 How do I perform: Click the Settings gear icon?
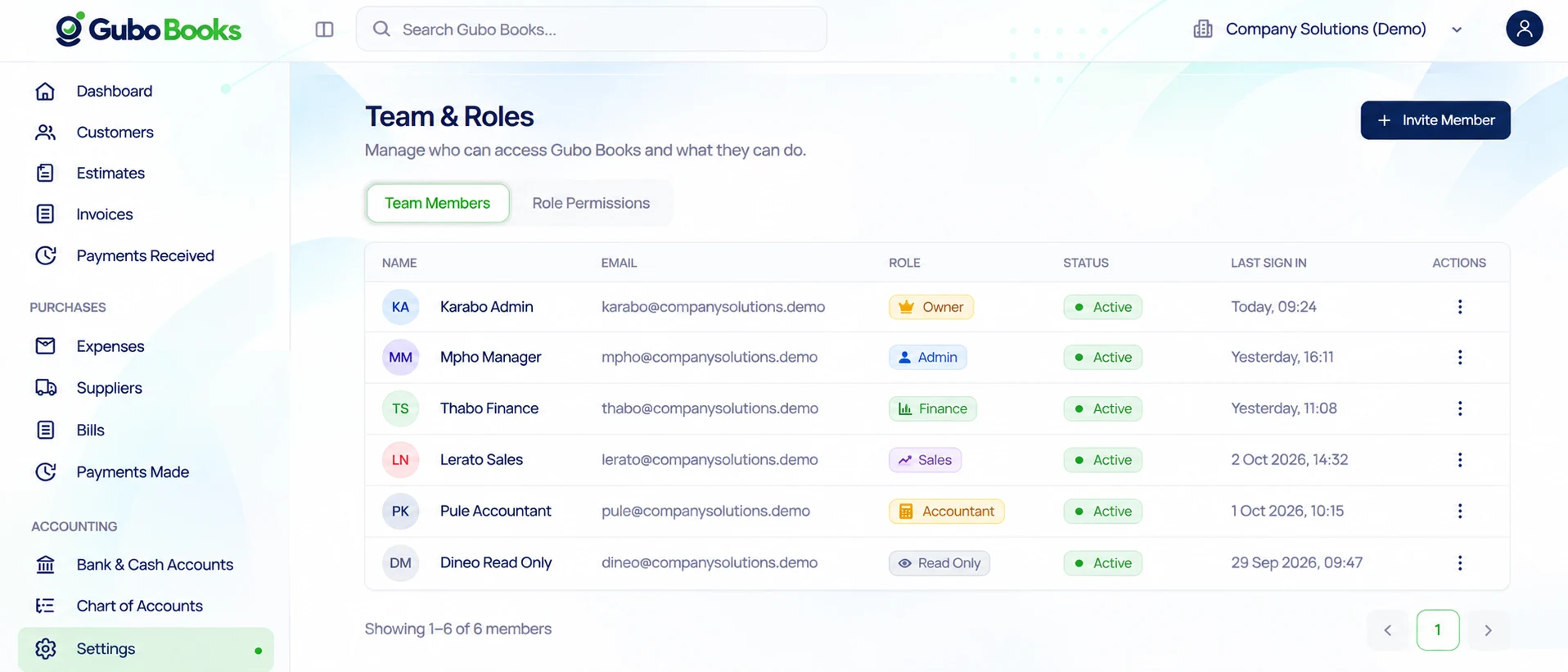(46, 648)
